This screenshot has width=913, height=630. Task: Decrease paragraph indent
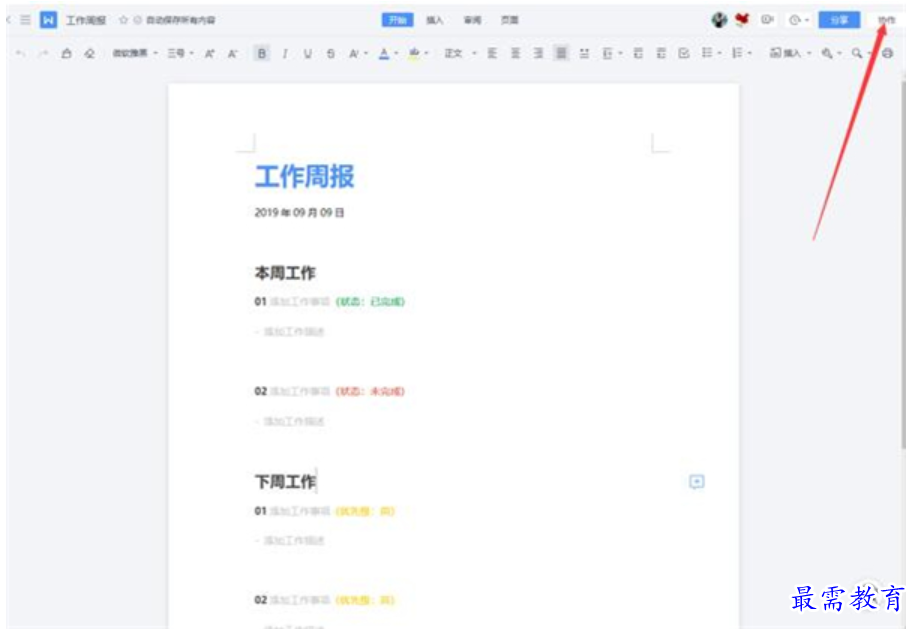tap(638, 54)
